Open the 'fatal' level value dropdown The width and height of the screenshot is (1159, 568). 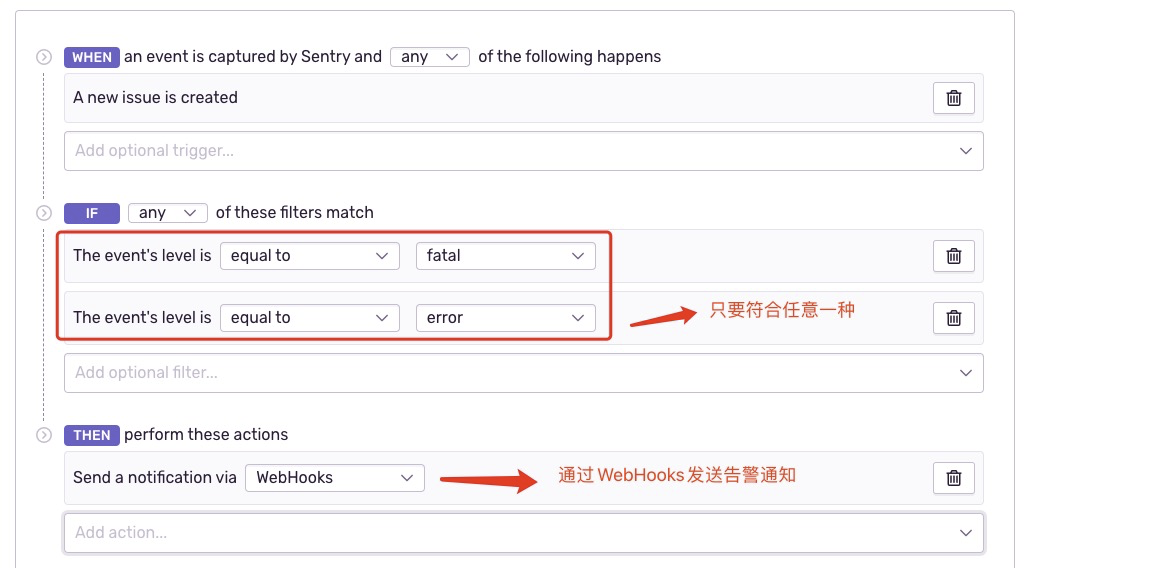(505, 256)
